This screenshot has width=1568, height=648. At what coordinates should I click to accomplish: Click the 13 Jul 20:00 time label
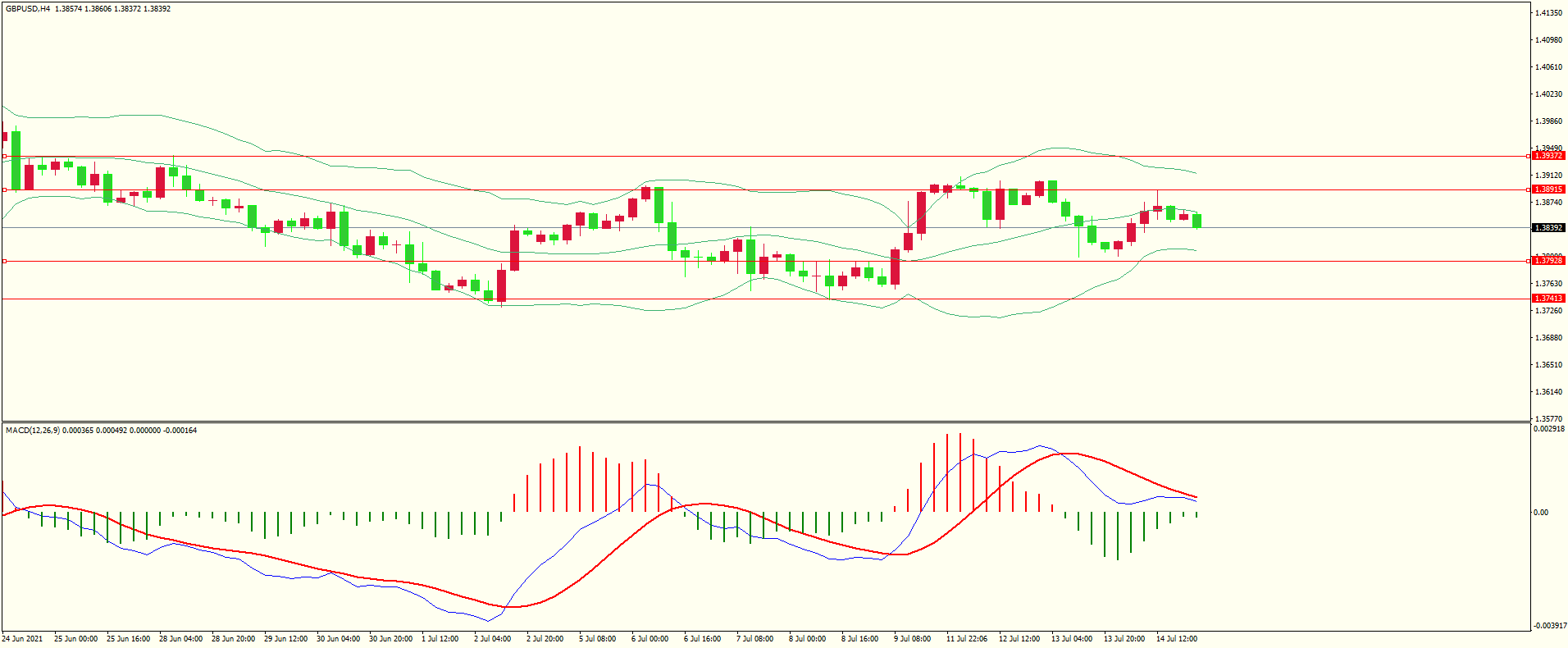point(1124,639)
